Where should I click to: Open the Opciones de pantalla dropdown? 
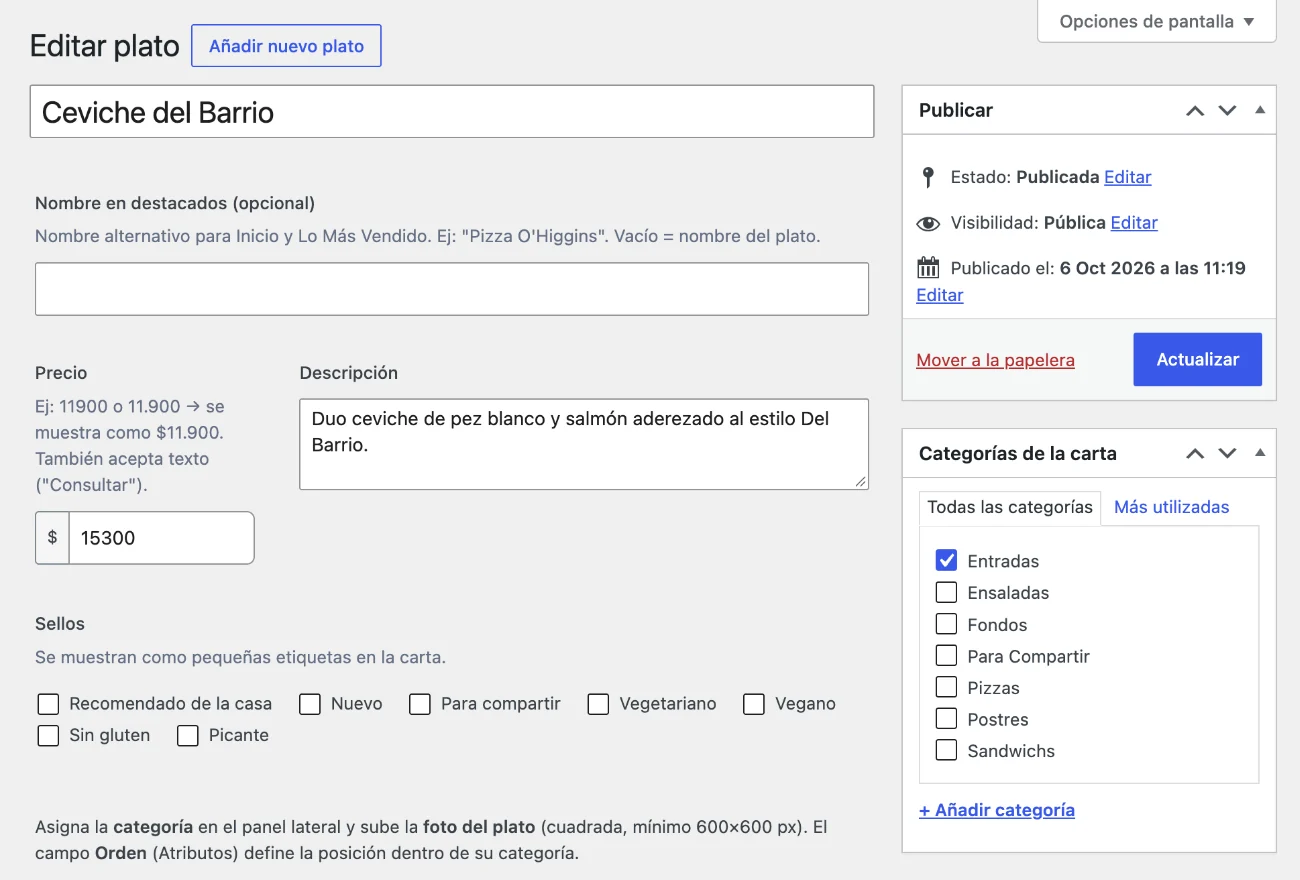[1157, 21]
